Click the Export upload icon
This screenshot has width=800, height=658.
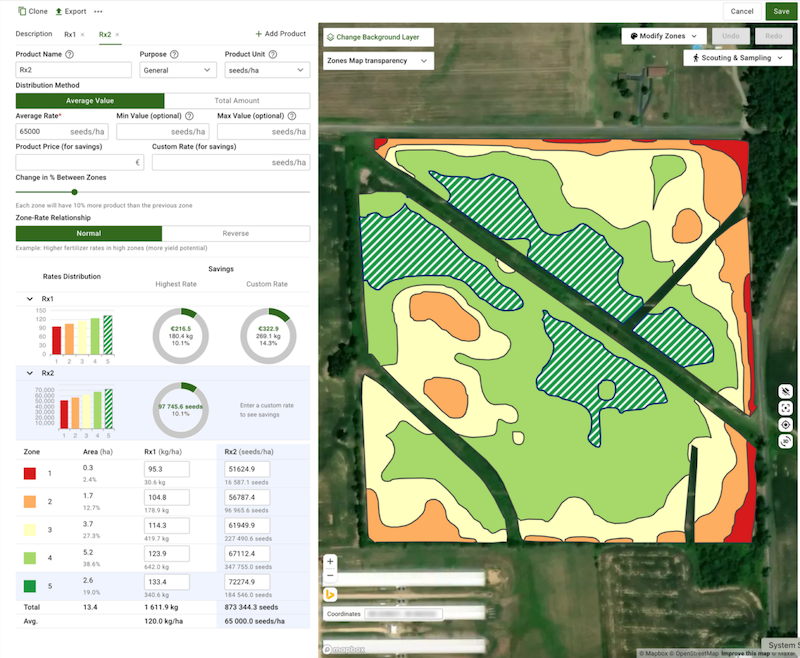click(60, 11)
